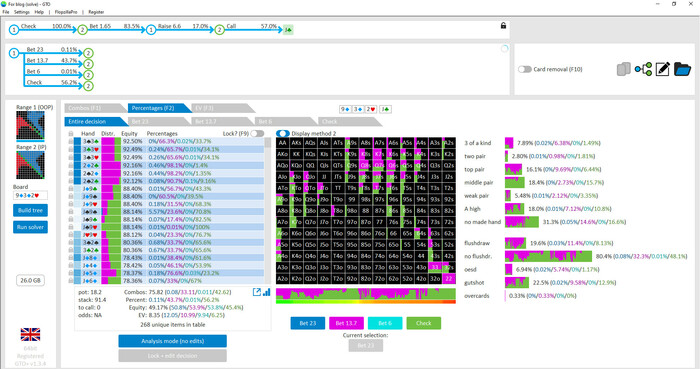Image resolution: width=700 pixels, height=369 pixels.
Task: Click the UK flag language icon
Action: click(30, 334)
